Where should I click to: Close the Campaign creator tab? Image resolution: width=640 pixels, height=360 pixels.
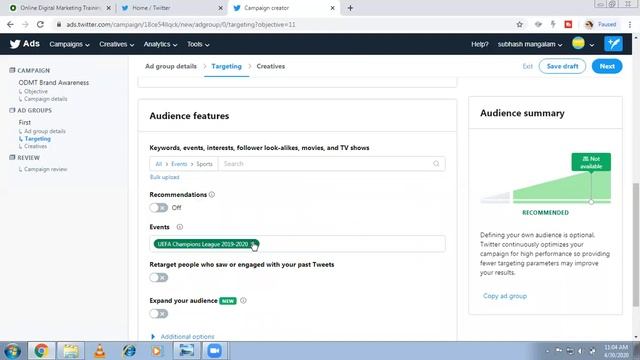coord(332,8)
